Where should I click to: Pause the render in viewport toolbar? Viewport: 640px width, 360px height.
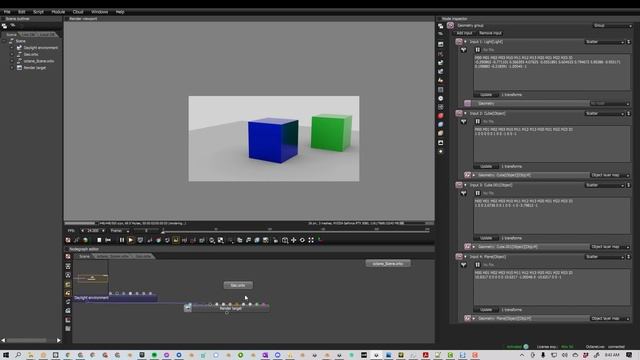(x=122, y=240)
